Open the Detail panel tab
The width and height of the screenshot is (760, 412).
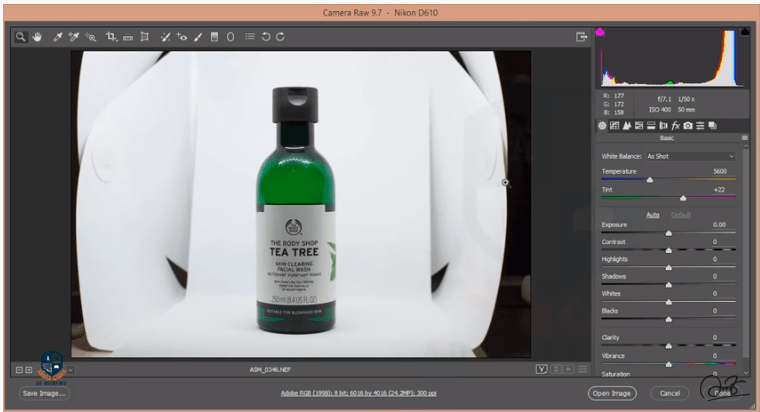point(627,126)
